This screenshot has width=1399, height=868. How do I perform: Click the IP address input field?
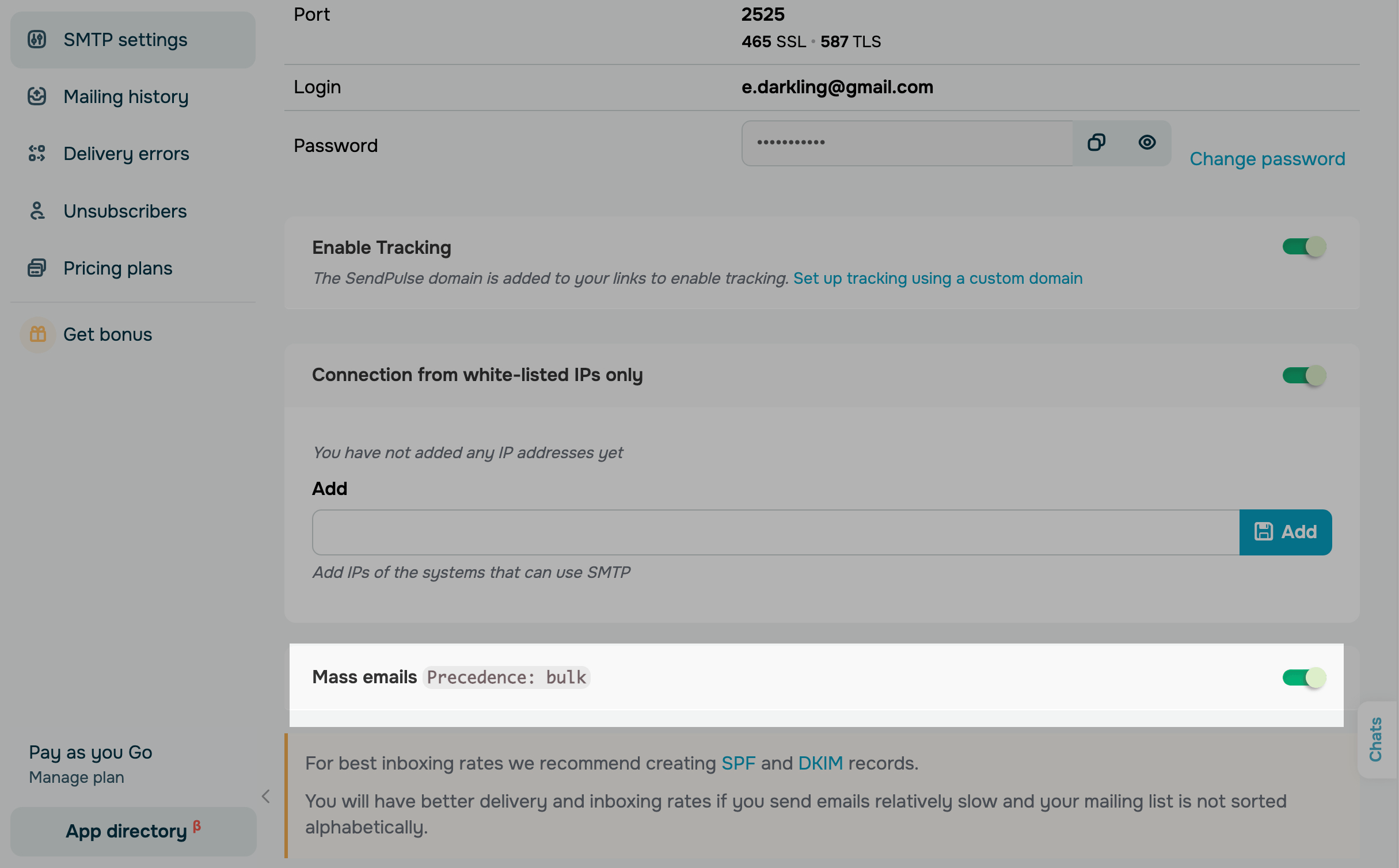click(775, 532)
